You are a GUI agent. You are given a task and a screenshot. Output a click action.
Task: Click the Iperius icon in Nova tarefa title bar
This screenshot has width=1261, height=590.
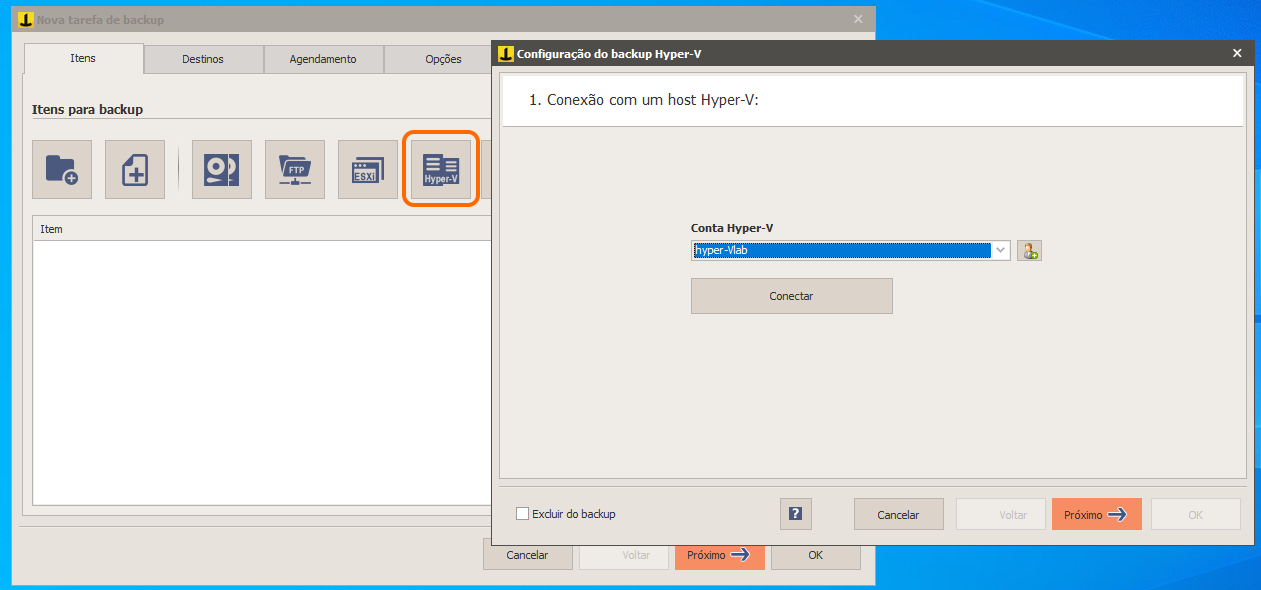[x=26, y=19]
